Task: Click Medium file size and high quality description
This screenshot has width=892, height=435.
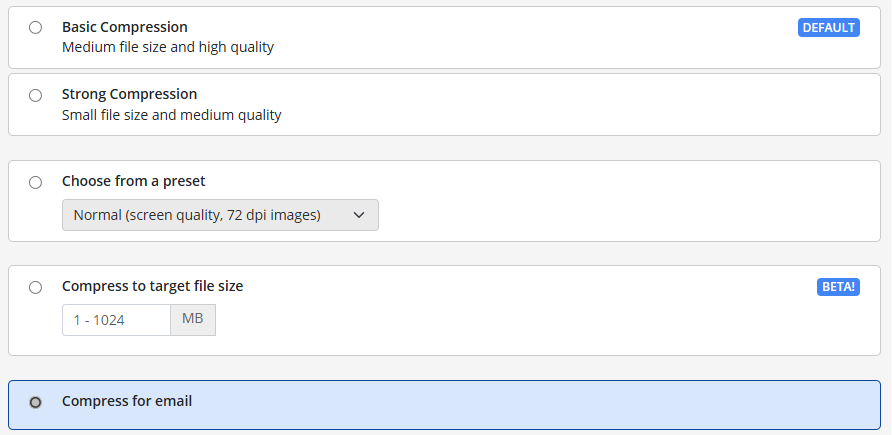Action: (x=167, y=47)
